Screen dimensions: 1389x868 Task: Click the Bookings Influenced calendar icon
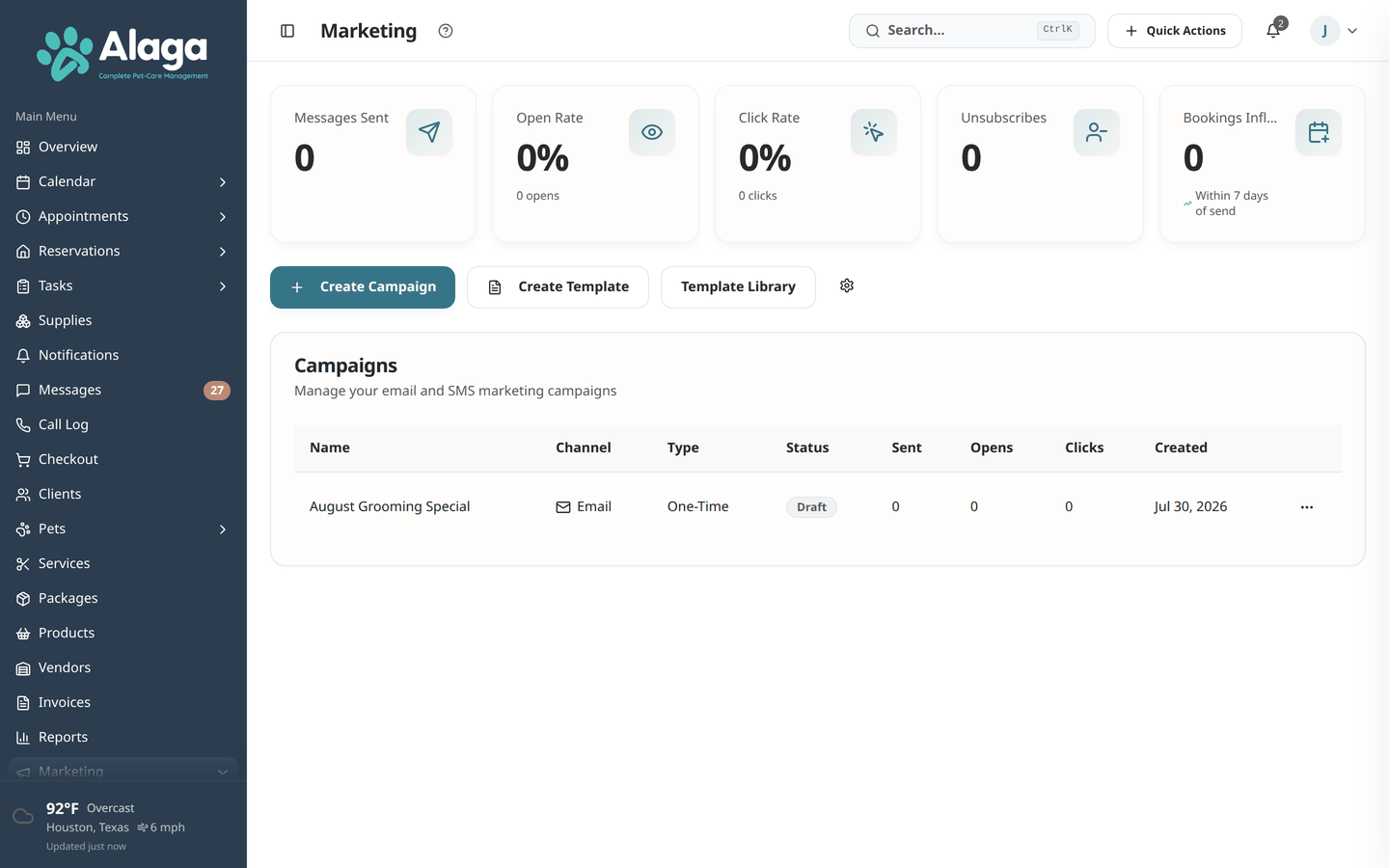[1319, 132]
